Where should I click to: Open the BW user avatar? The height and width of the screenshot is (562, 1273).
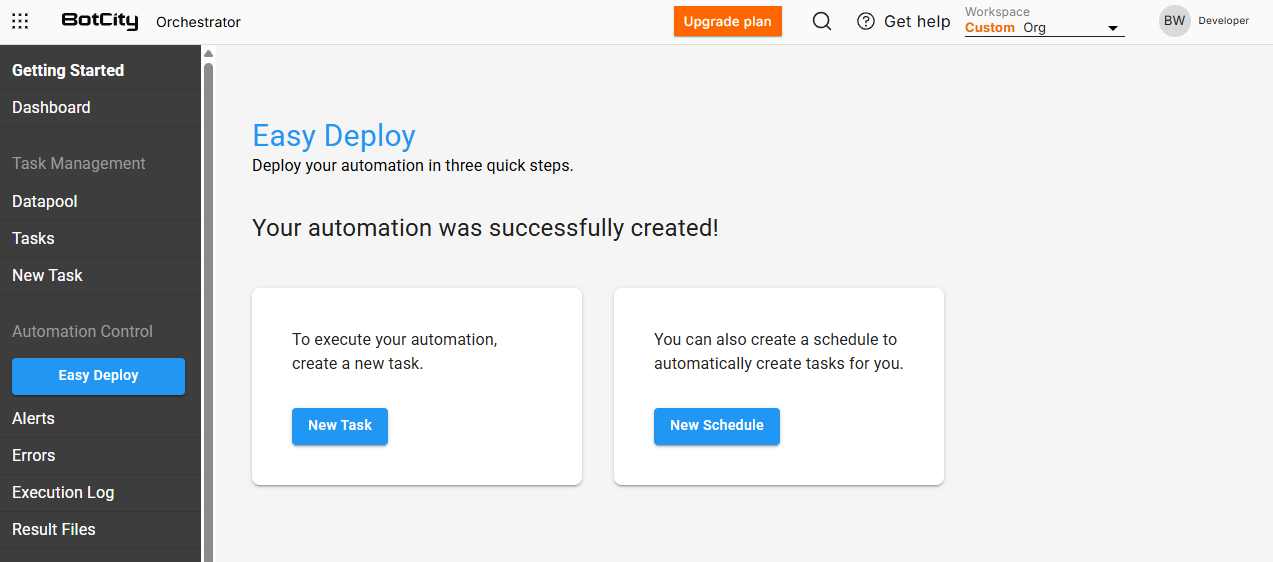coord(1174,21)
